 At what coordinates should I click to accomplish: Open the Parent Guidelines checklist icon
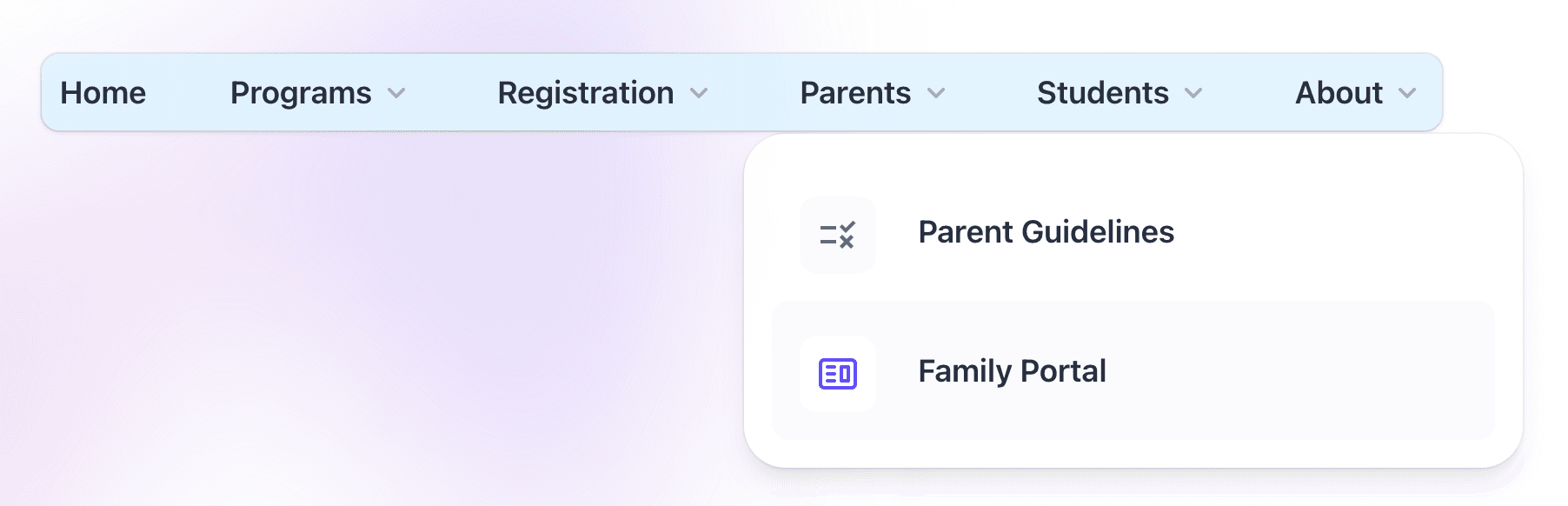pyautogui.click(x=838, y=235)
